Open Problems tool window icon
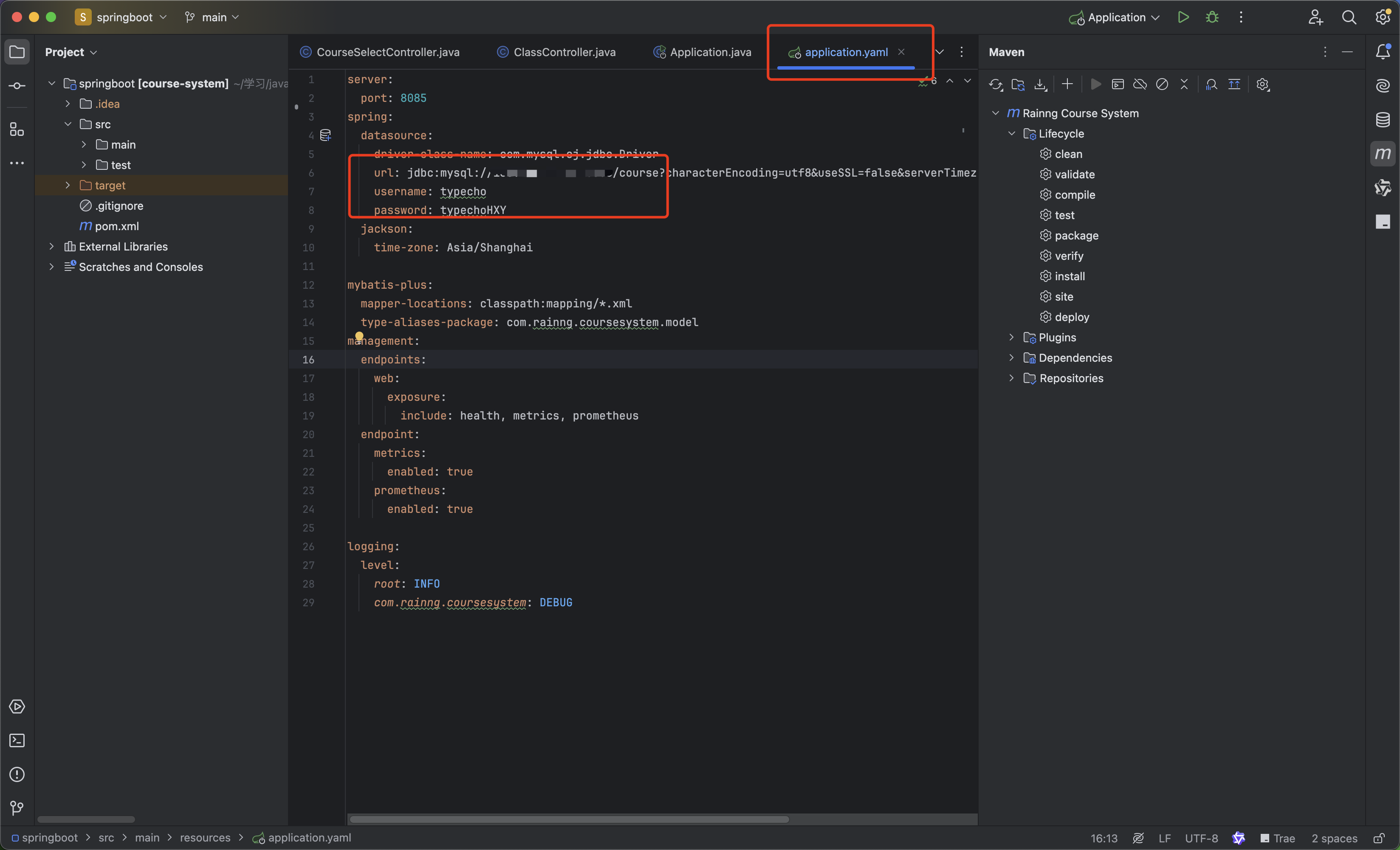1400x850 pixels. [17, 774]
